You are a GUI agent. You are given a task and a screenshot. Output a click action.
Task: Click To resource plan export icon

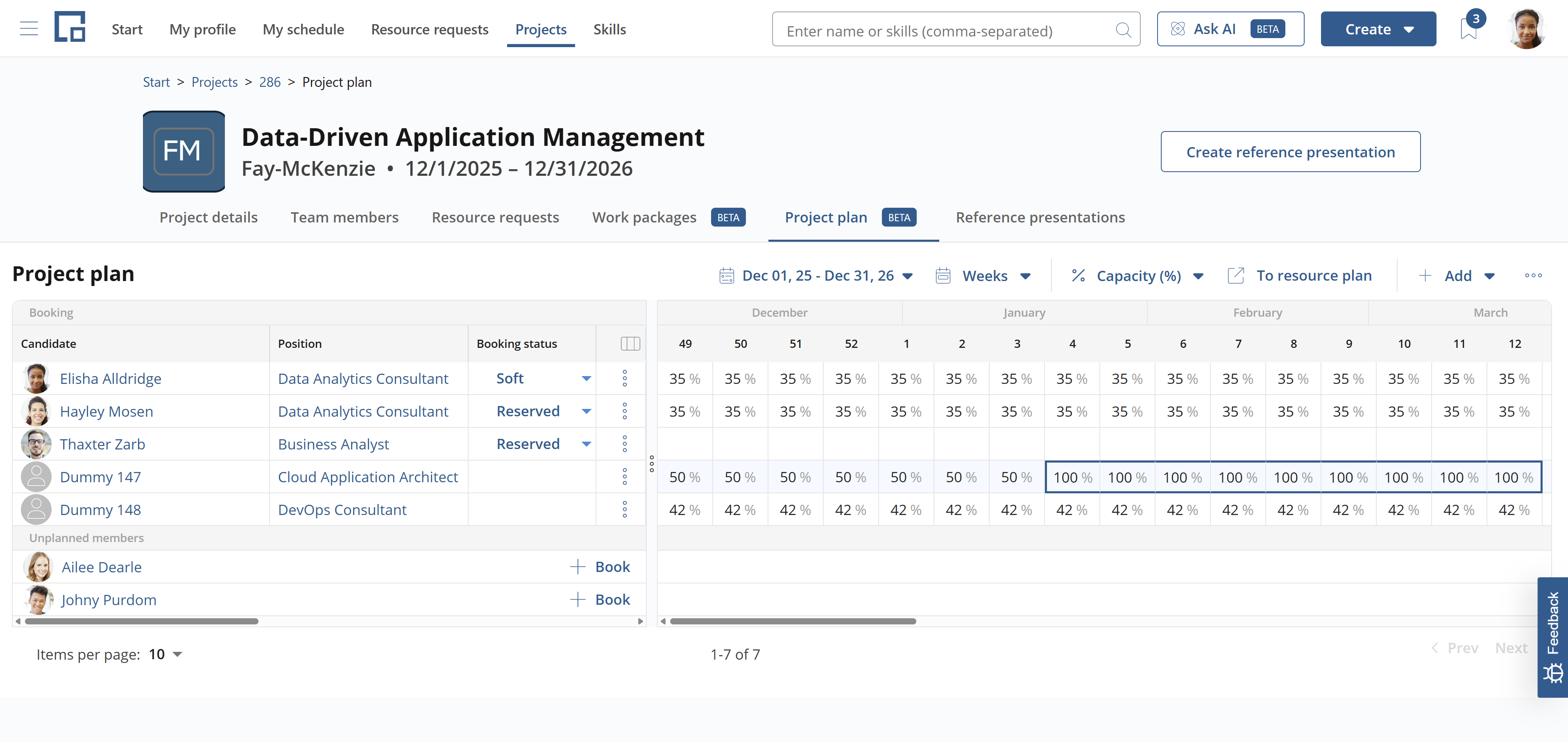tap(1236, 276)
